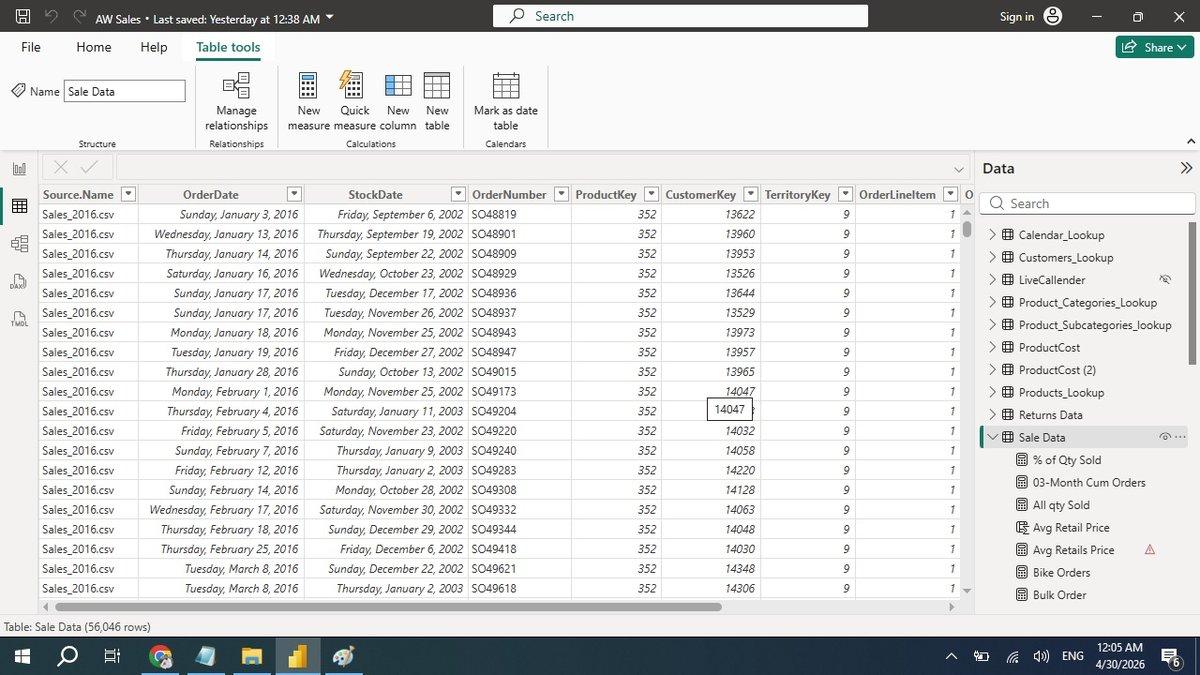Image resolution: width=1200 pixels, height=675 pixels.
Task: Click the Save icon in title bar
Action: point(23,17)
